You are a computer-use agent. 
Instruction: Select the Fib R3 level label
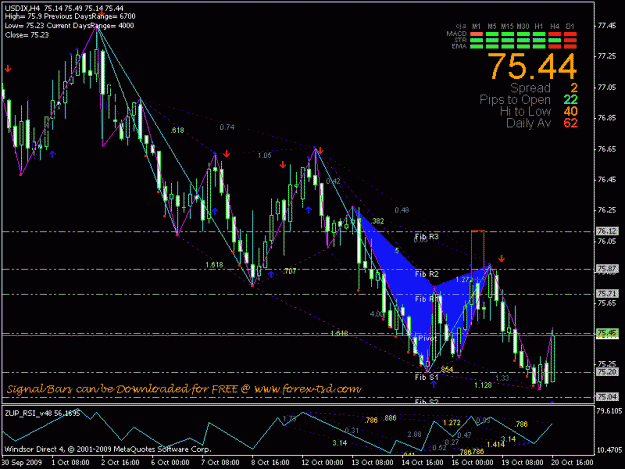[x=426, y=237]
